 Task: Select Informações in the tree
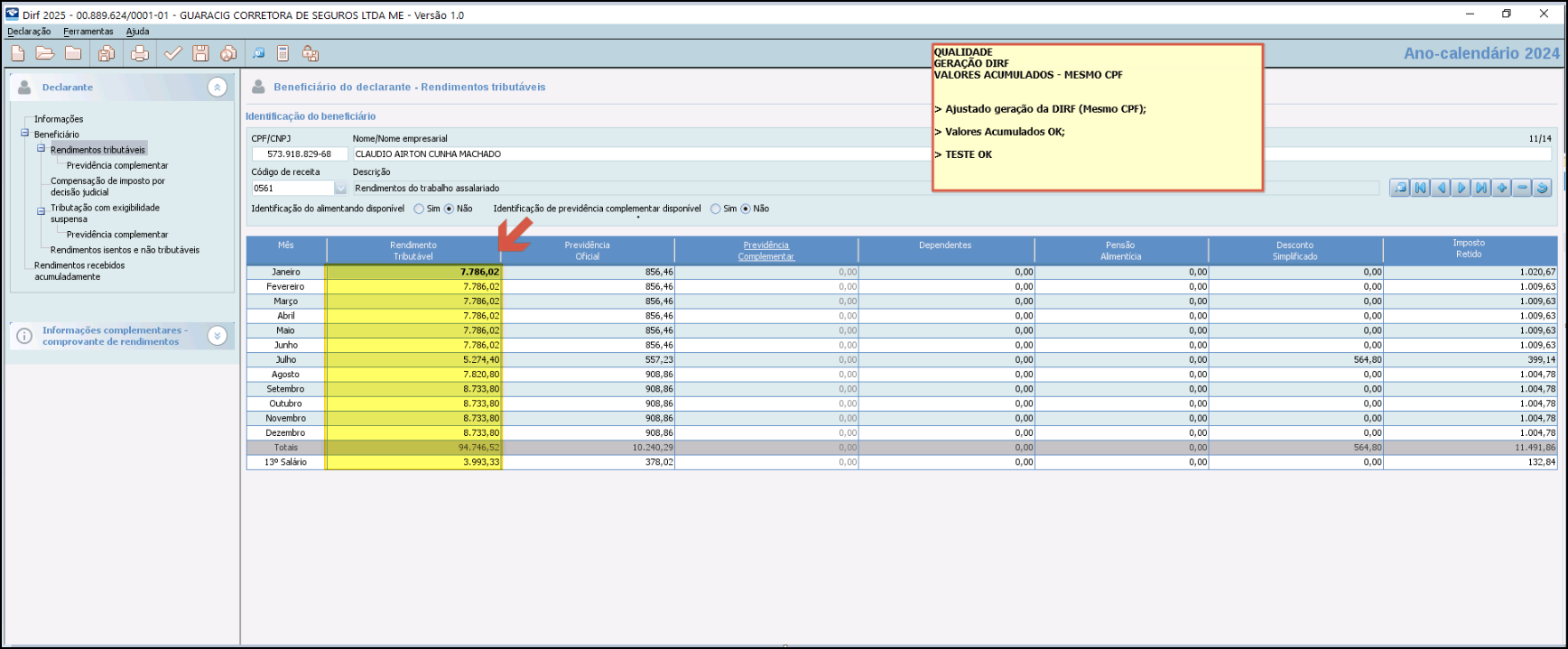coord(59,119)
